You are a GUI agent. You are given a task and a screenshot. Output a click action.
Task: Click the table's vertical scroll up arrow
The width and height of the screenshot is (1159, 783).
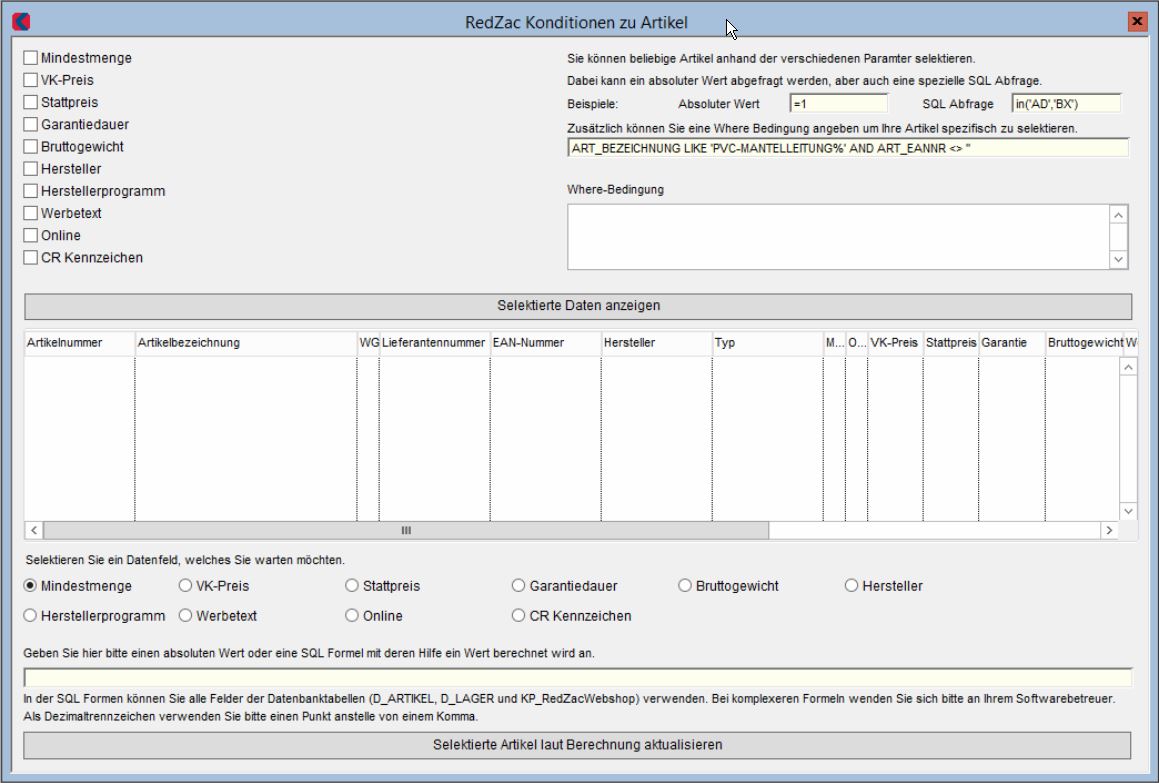pyautogui.click(x=1128, y=367)
